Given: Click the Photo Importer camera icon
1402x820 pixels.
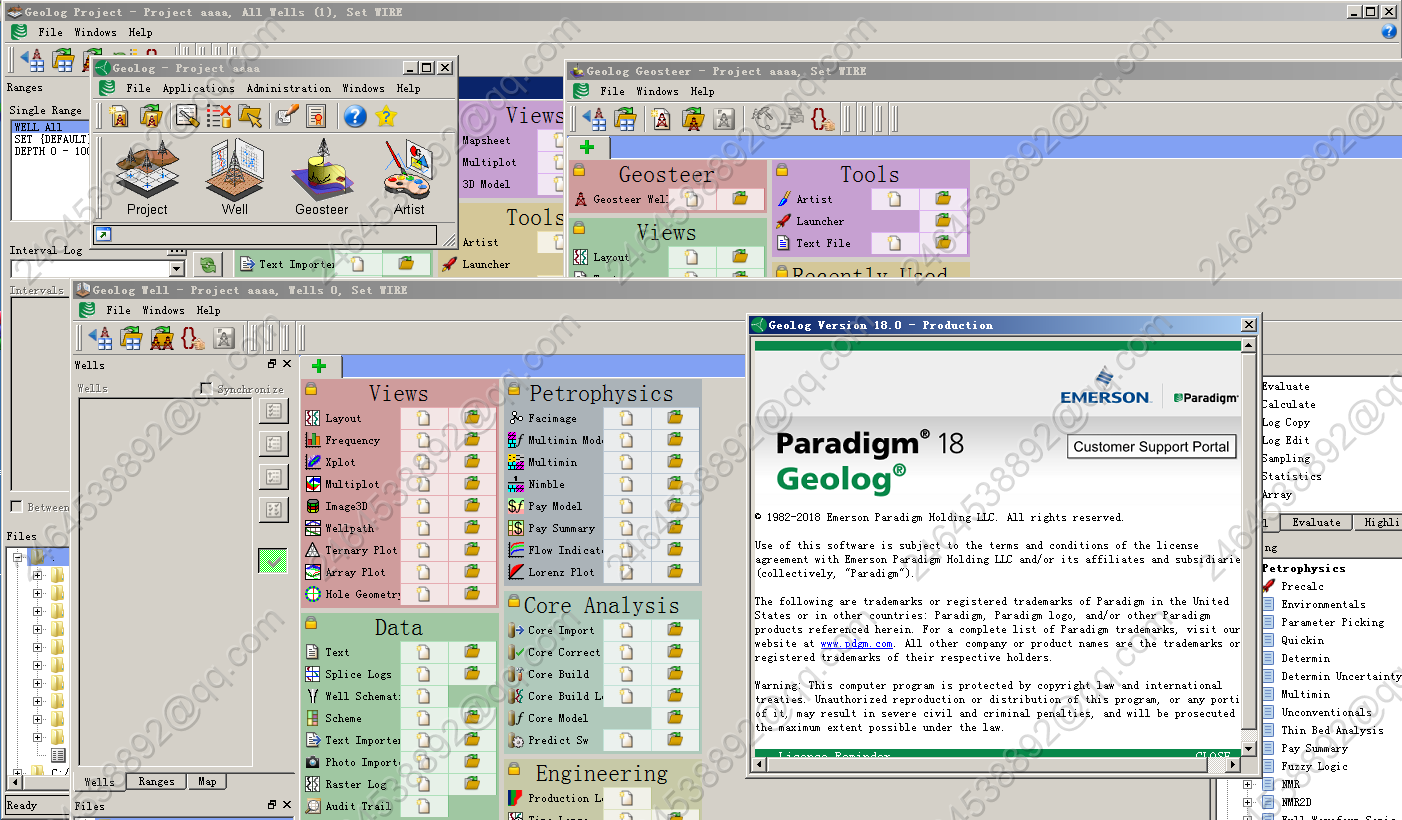Looking at the screenshot, I should point(314,762).
